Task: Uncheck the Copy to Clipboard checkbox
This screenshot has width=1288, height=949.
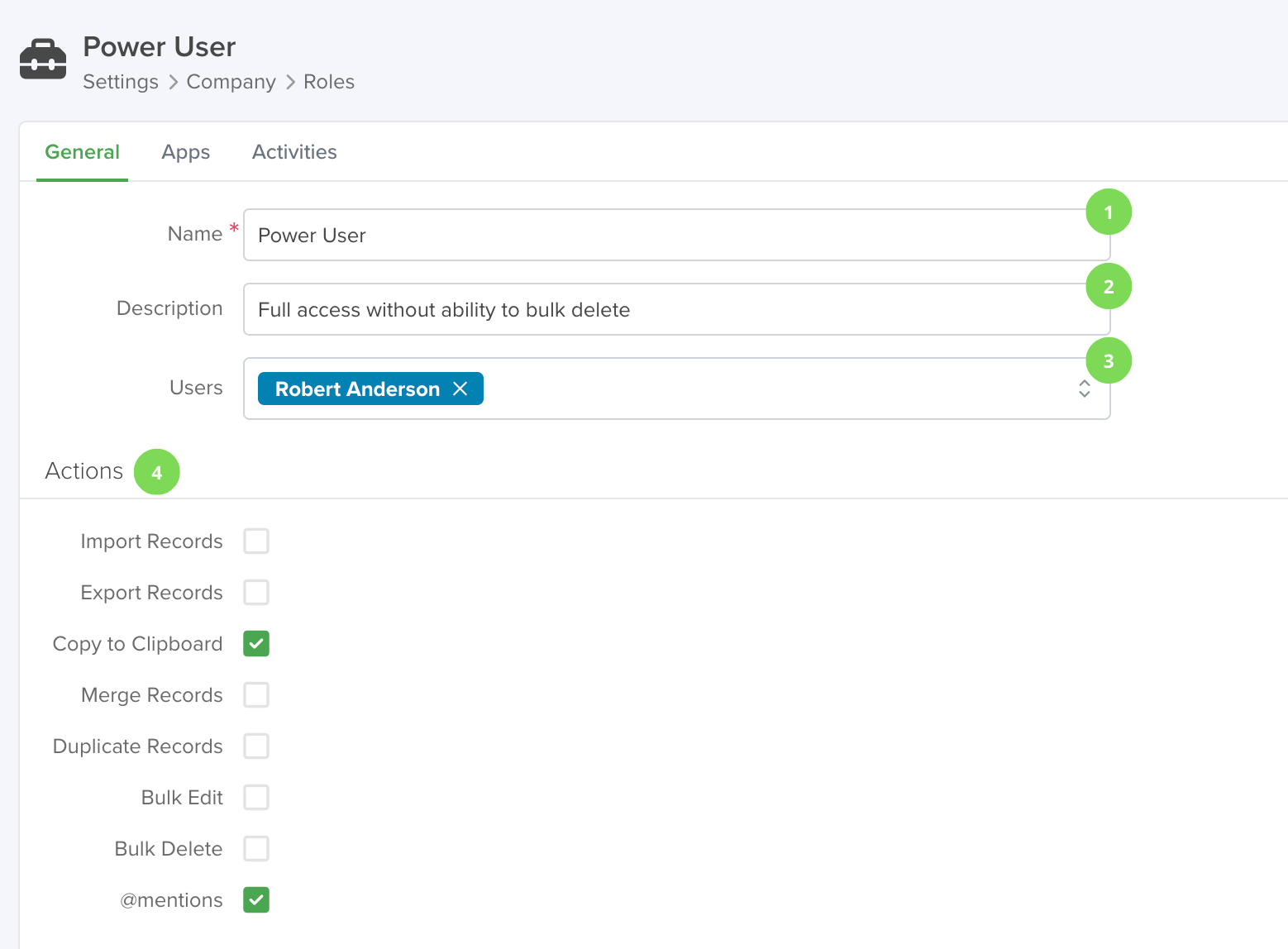Action: (256, 644)
